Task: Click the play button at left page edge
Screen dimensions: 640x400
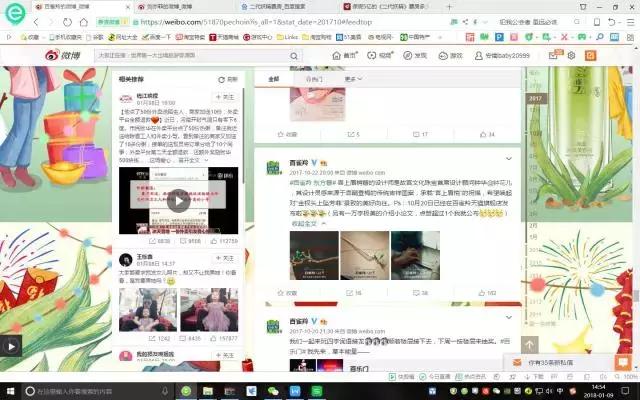Action: 11,347
